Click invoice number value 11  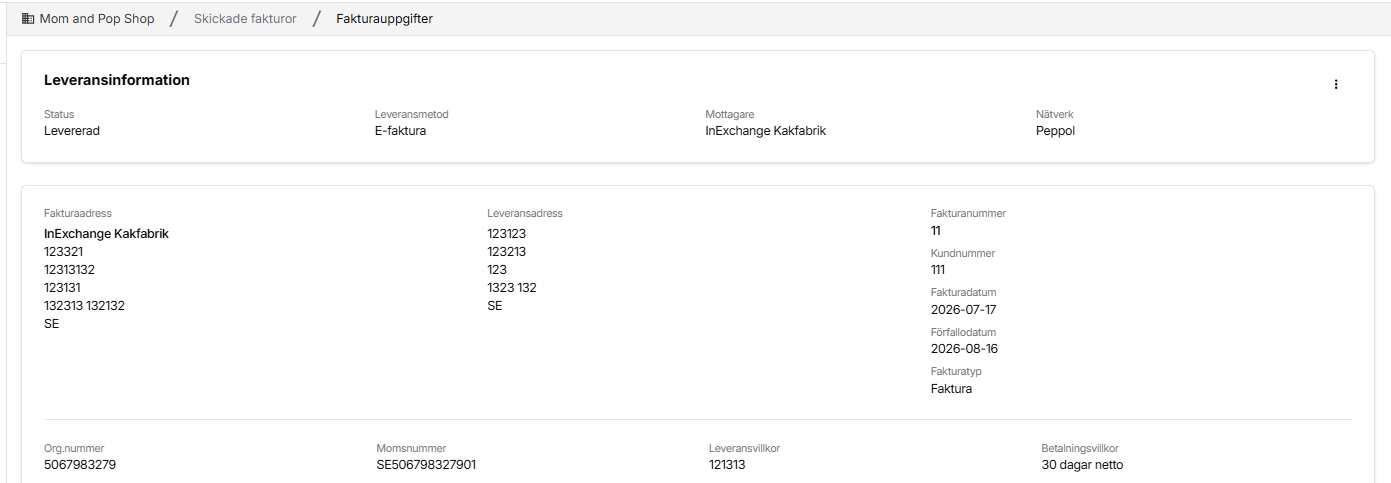point(936,230)
